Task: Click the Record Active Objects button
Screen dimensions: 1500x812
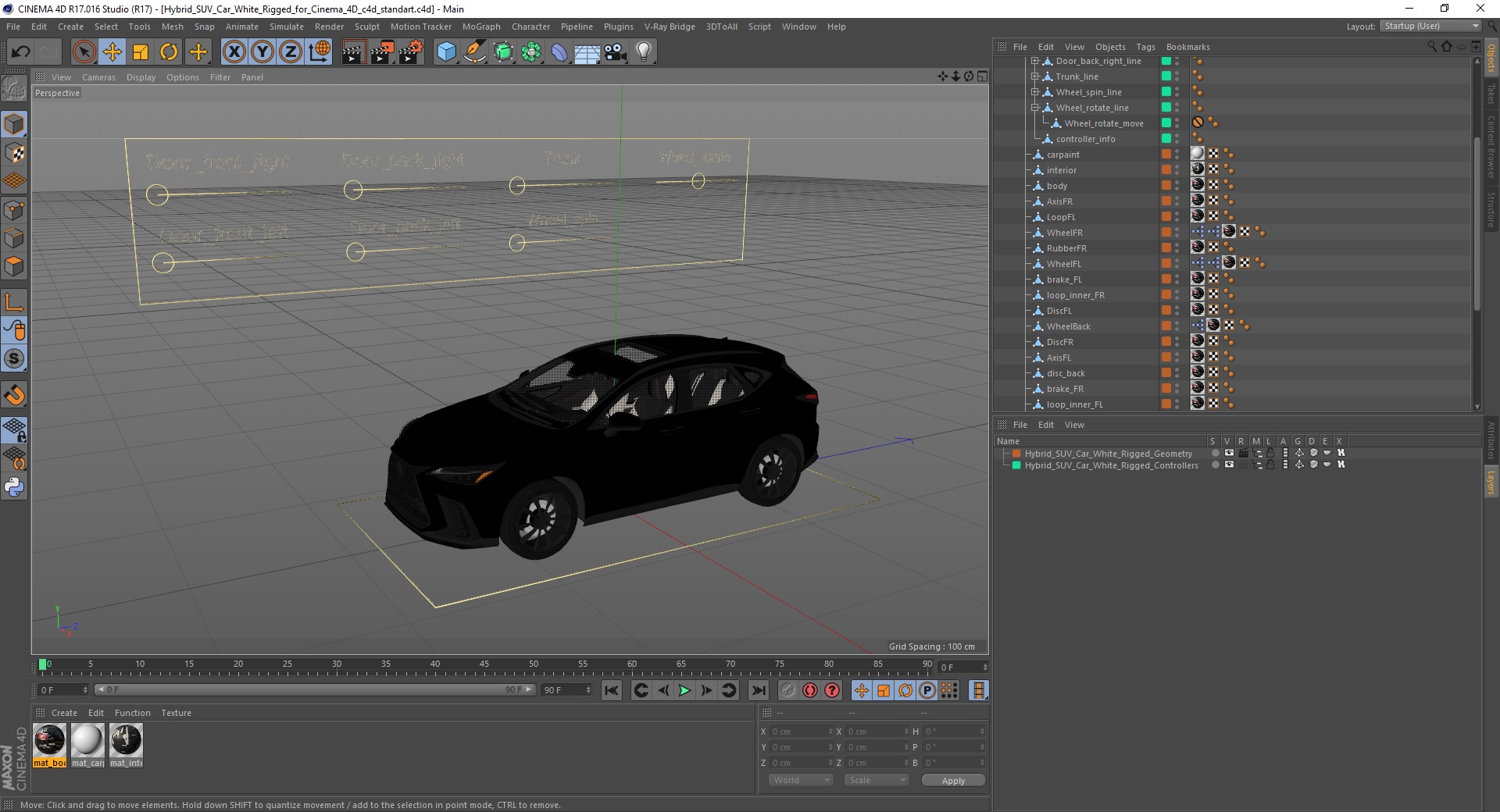Action: 787,690
